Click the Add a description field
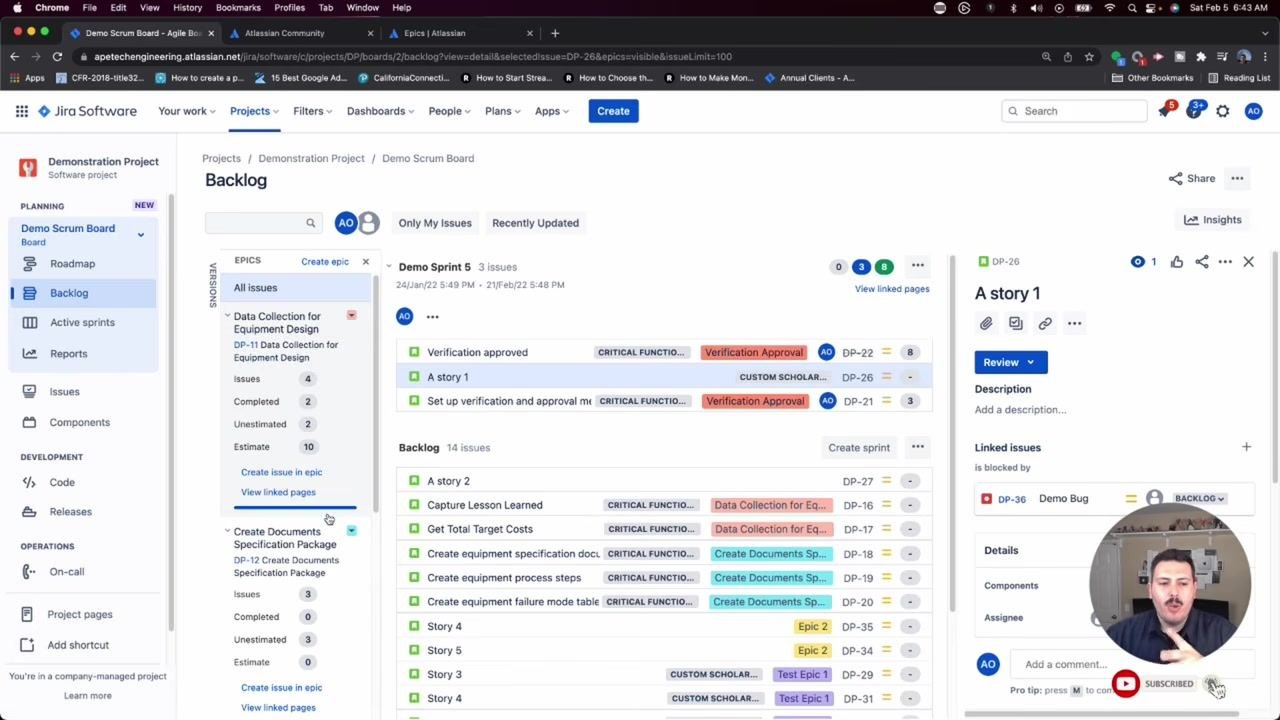This screenshot has height=720, width=1280. tap(1020, 410)
